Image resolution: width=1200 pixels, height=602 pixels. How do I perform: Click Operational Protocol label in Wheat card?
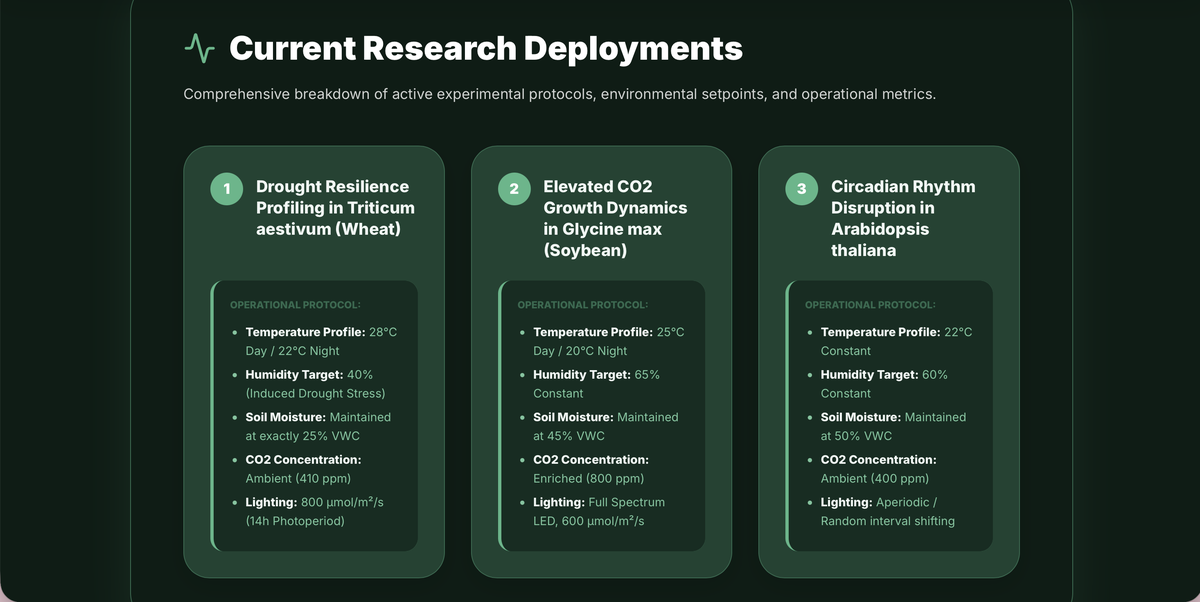coord(295,305)
